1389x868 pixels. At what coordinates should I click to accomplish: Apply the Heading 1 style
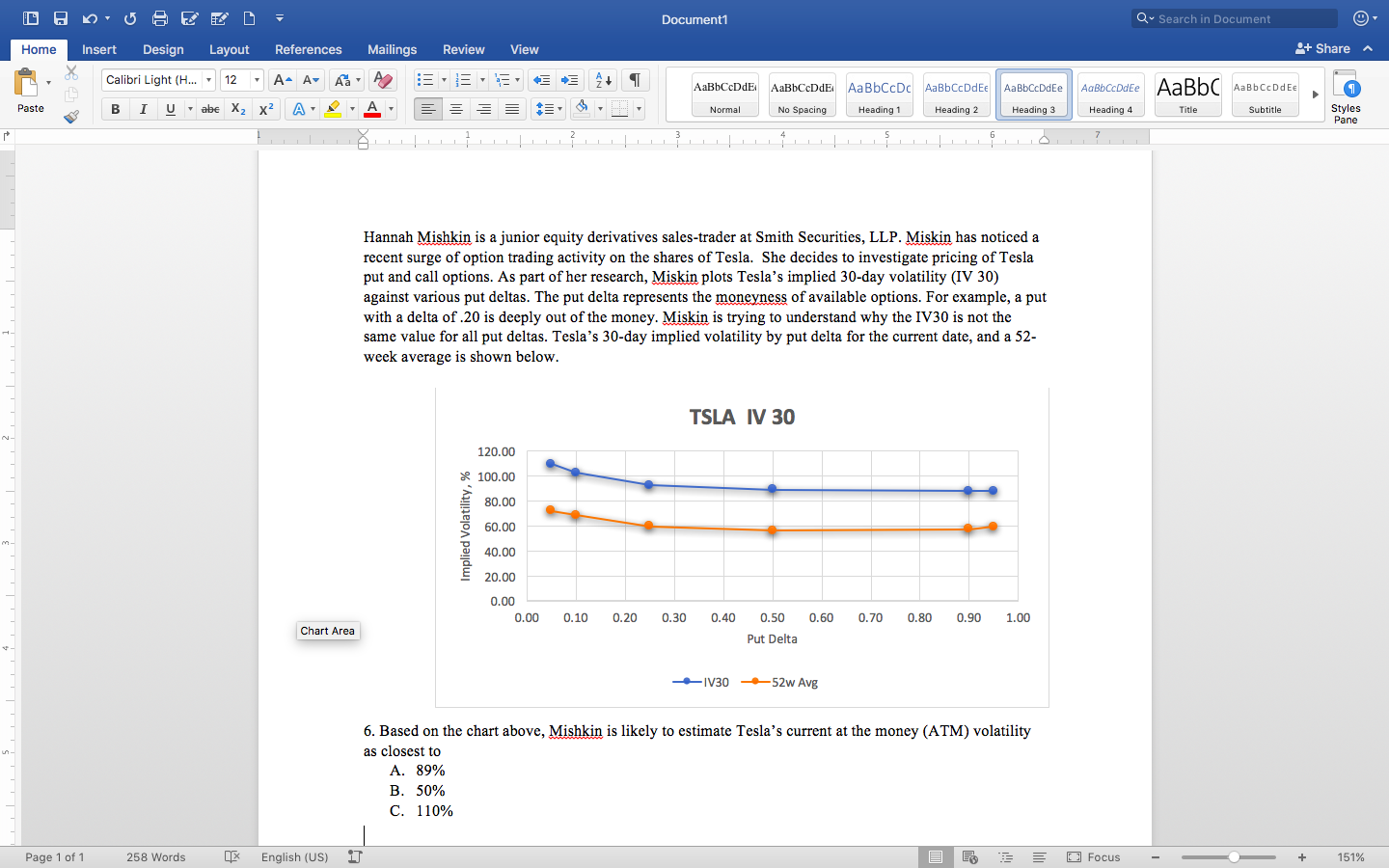tap(880, 95)
